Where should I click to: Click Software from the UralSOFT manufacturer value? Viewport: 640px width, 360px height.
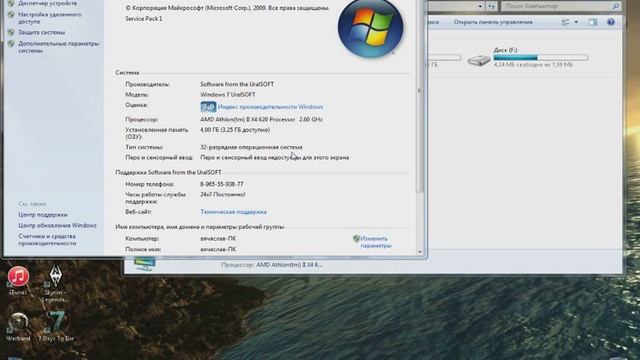coord(237,84)
